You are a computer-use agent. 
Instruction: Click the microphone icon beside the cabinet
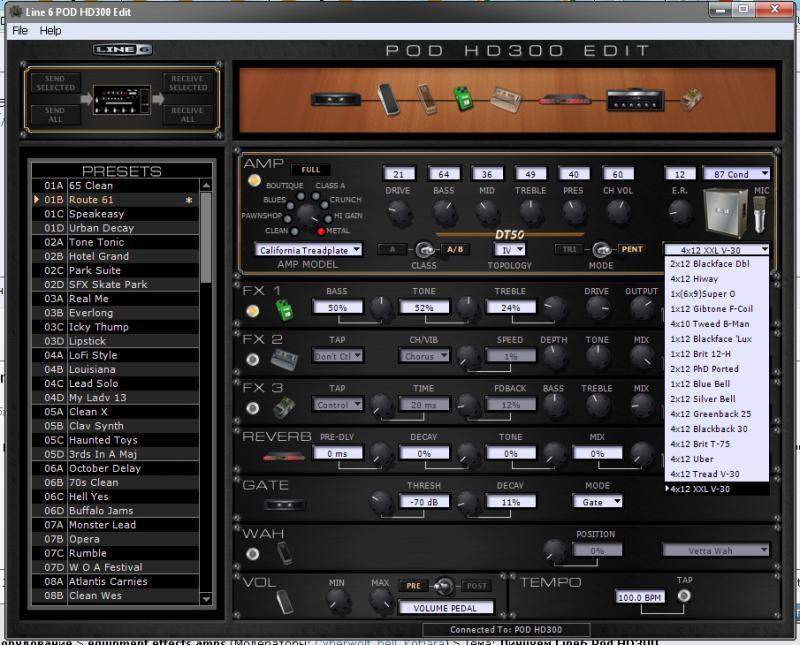tap(757, 214)
